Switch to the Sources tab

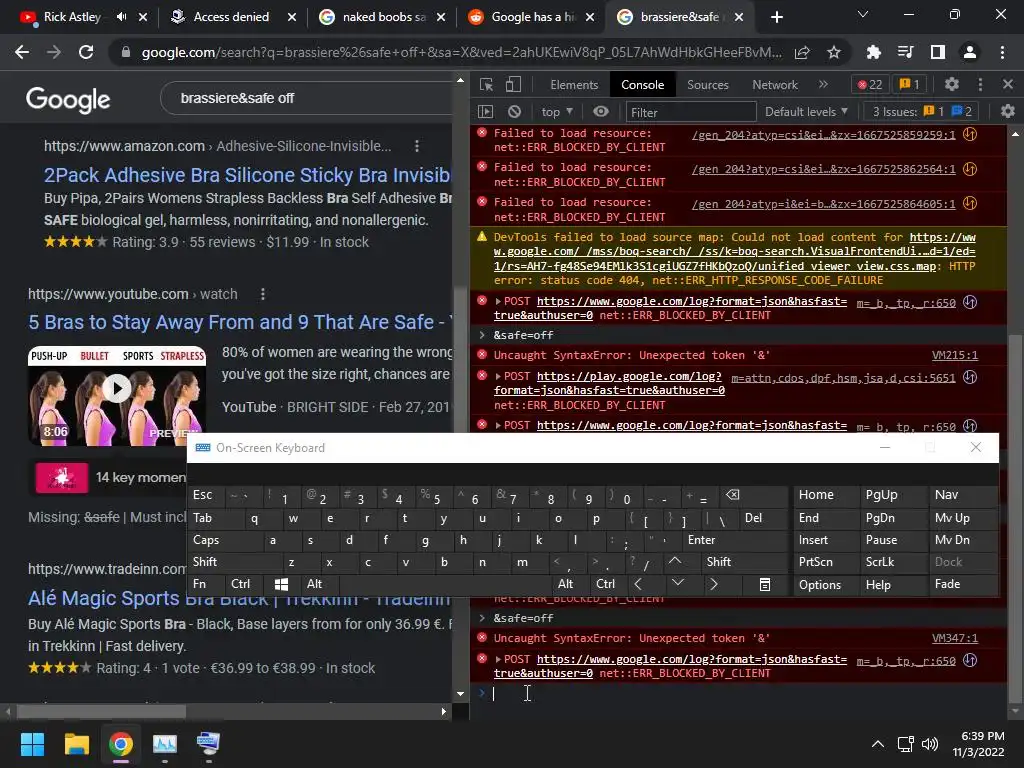[707, 84]
